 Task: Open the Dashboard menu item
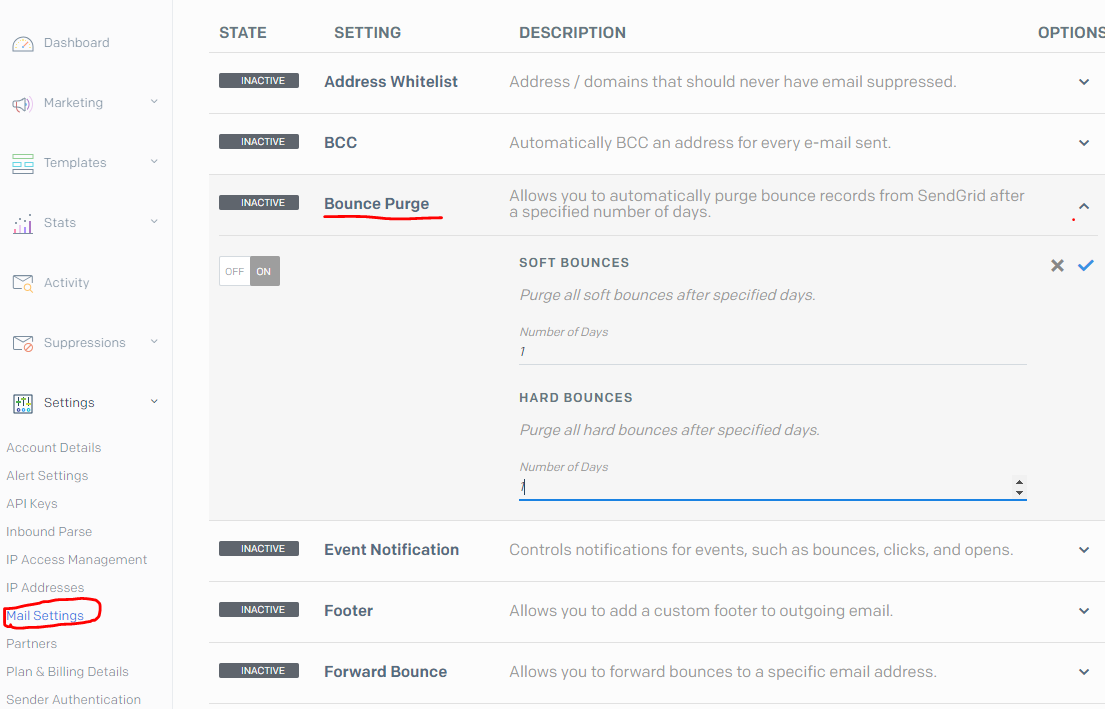point(76,43)
